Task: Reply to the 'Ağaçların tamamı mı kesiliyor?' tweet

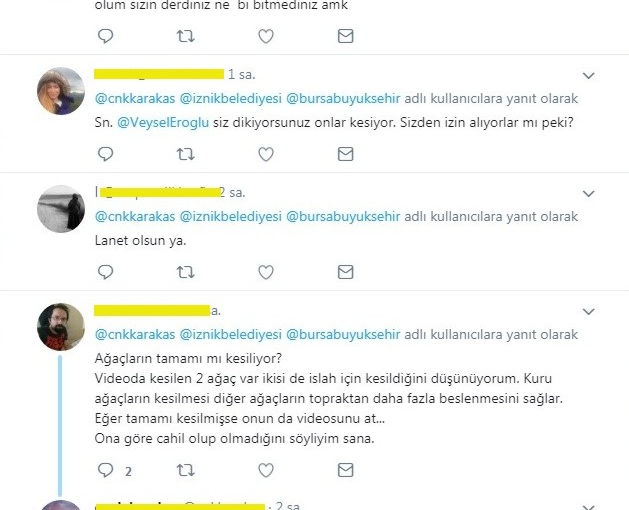Action: click(x=106, y=470)
